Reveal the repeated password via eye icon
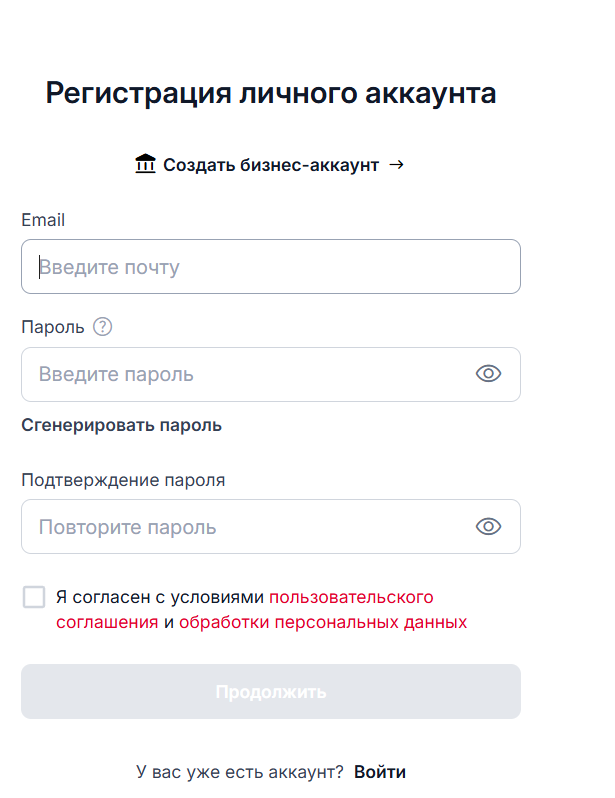Viewport: 615px width, 798px height. coord(488,527)
